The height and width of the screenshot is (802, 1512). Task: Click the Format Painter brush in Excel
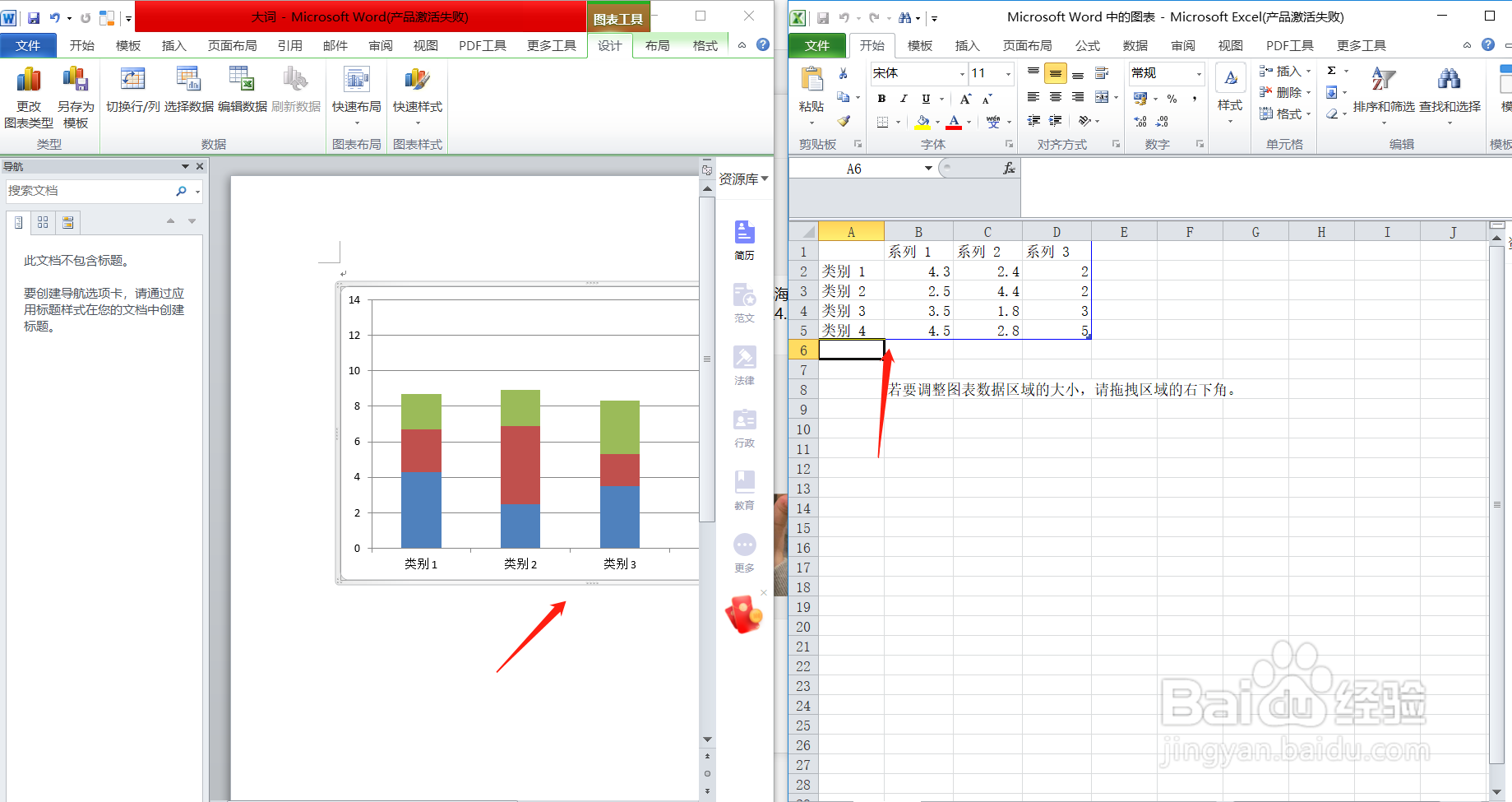click(x=844, y=121)
